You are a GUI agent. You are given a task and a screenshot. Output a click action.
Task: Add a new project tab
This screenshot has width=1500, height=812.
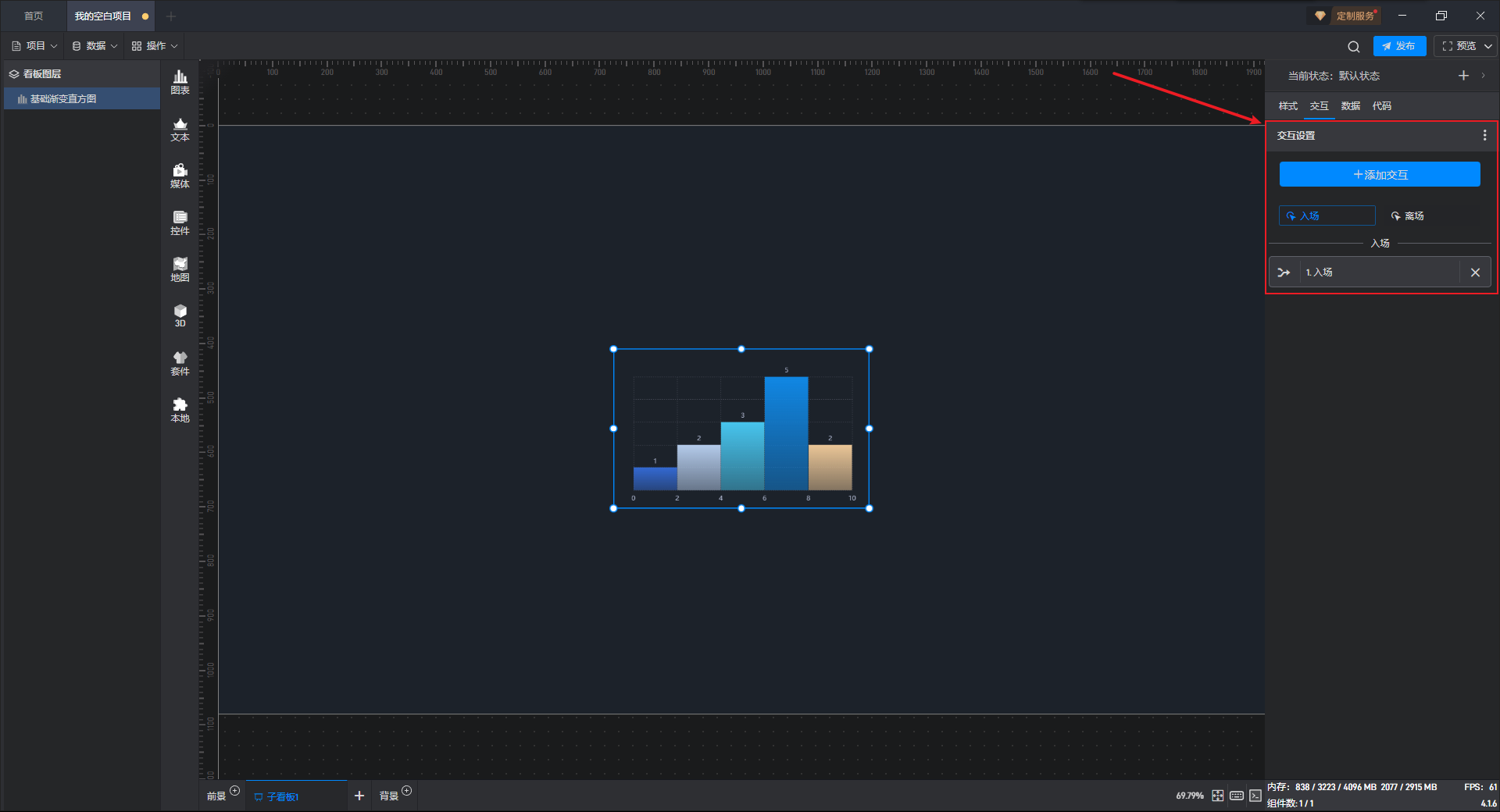point(171,16)
